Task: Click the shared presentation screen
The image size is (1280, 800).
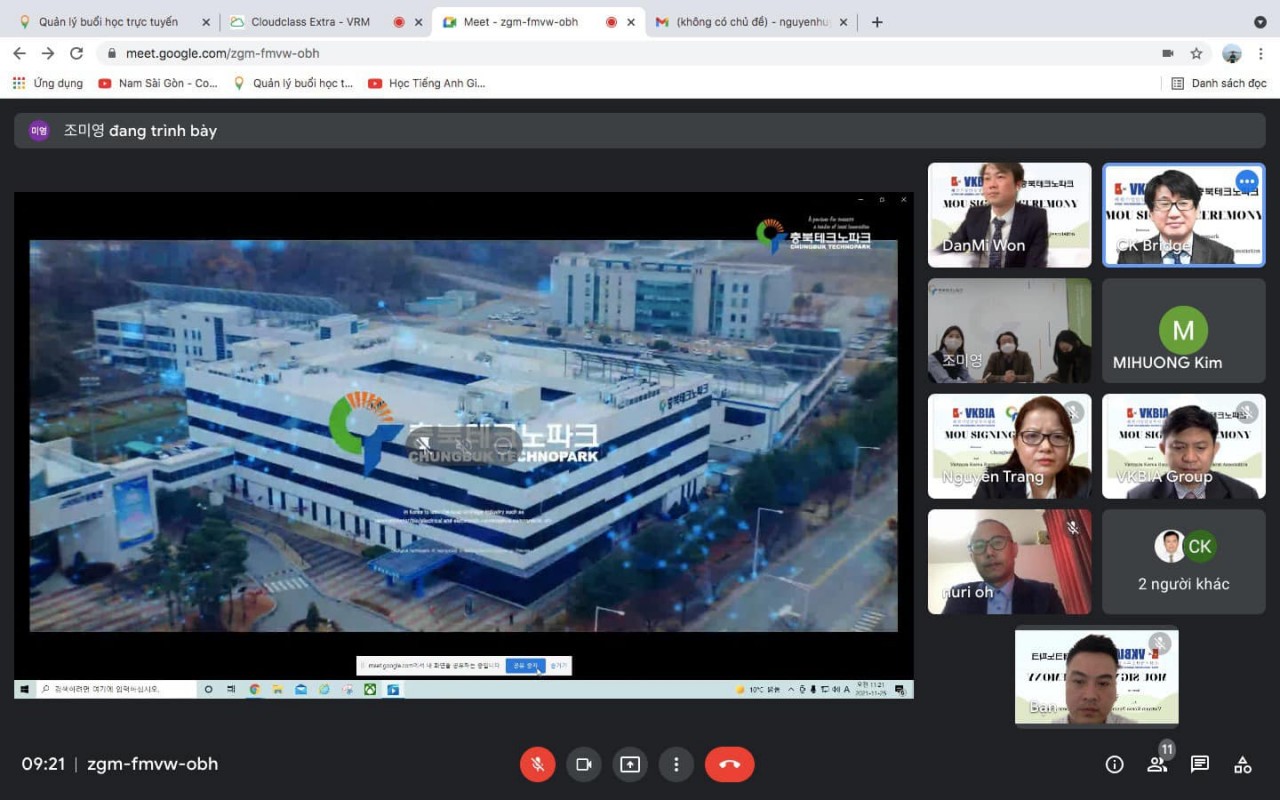Action: point(463,445)
